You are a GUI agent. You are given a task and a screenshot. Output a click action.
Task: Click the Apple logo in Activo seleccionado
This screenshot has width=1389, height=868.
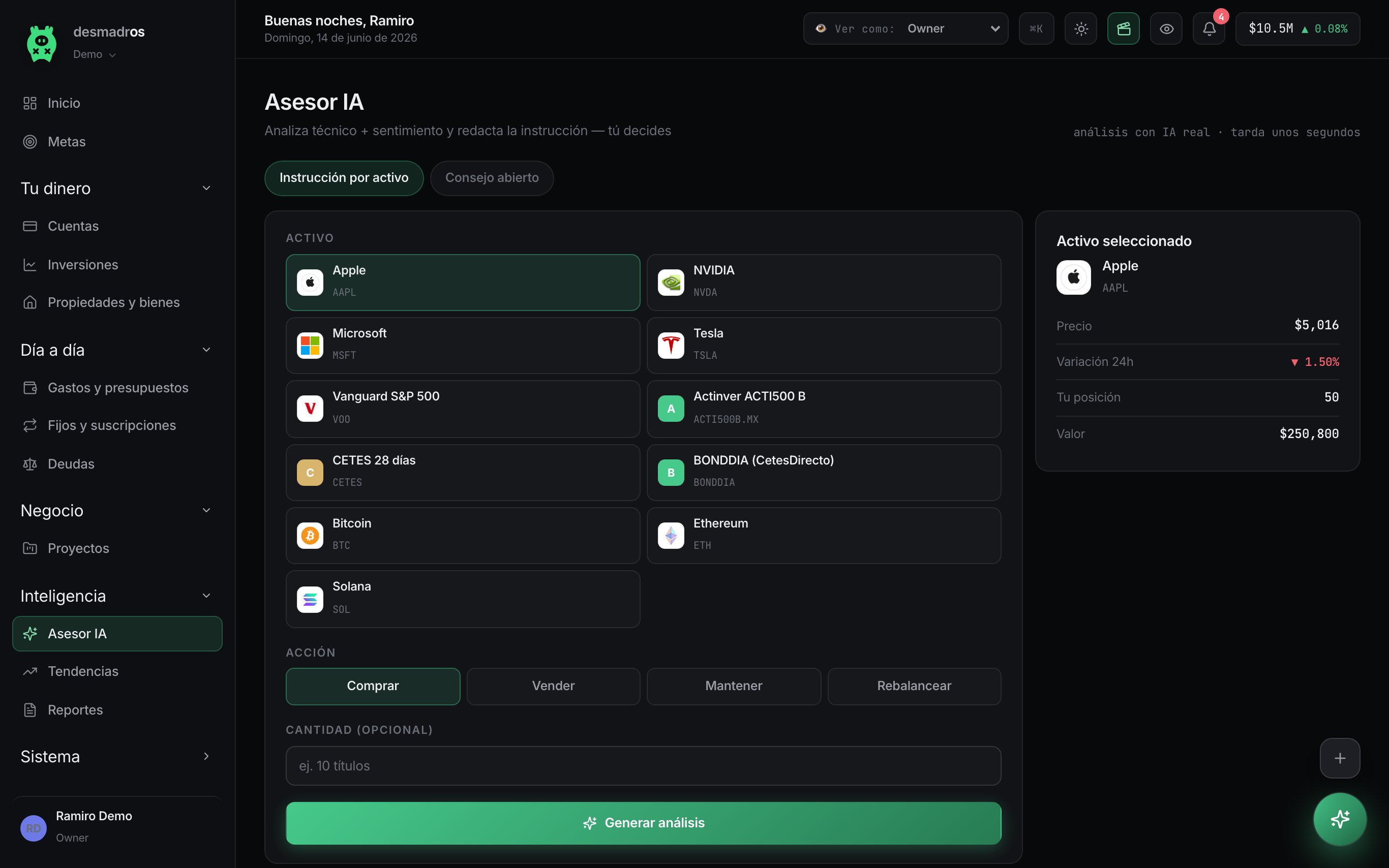tap(1073, 278)
